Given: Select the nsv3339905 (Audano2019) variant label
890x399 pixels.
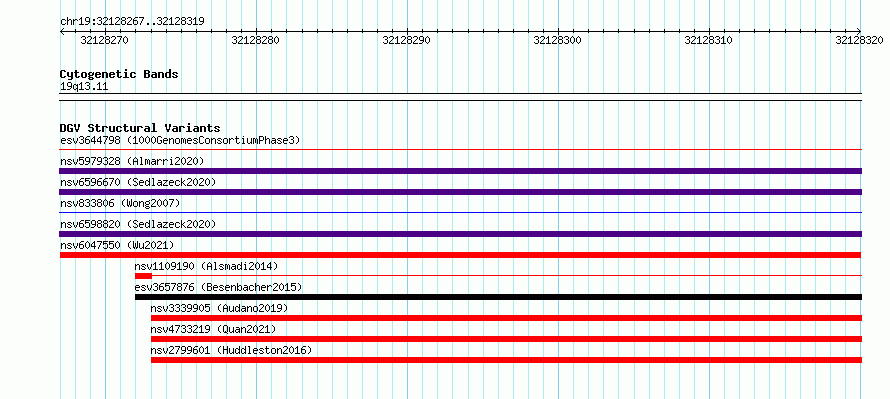Looking at the screenshot, I should 219,308.
